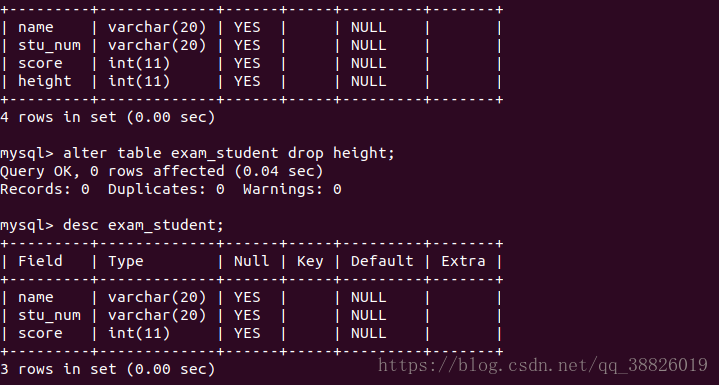The height and width of the screenshot is (385, 719).
Task: Click the 'alter table exam_student drop height' command
Action: point(229,153)
